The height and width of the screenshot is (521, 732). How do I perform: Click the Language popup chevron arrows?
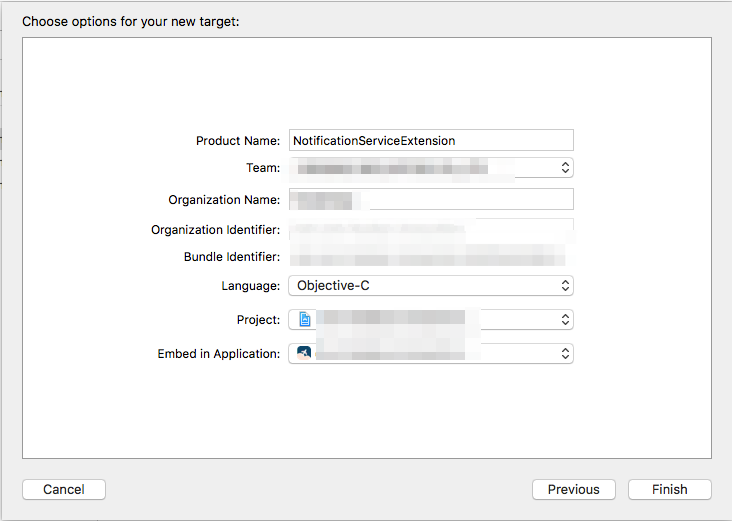565,286
